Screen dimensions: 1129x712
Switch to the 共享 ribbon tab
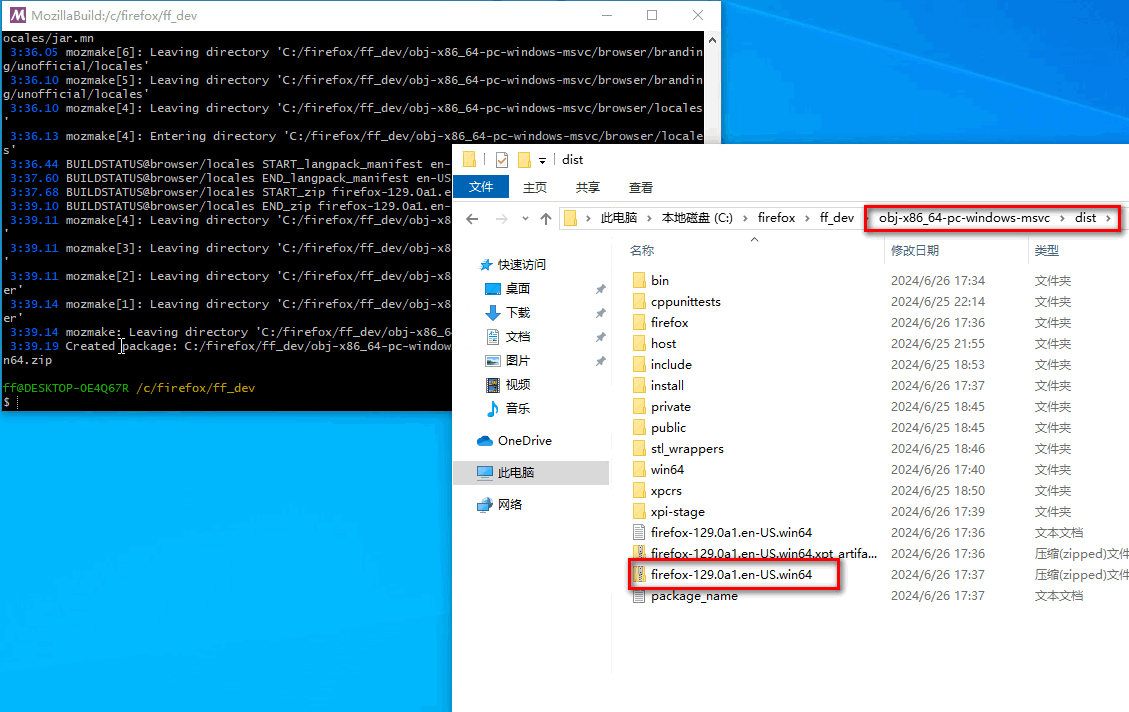[x=588, y=187]
